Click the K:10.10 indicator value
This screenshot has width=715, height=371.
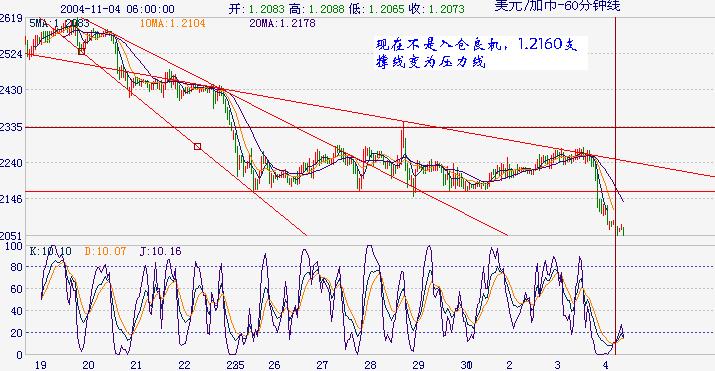50,251
